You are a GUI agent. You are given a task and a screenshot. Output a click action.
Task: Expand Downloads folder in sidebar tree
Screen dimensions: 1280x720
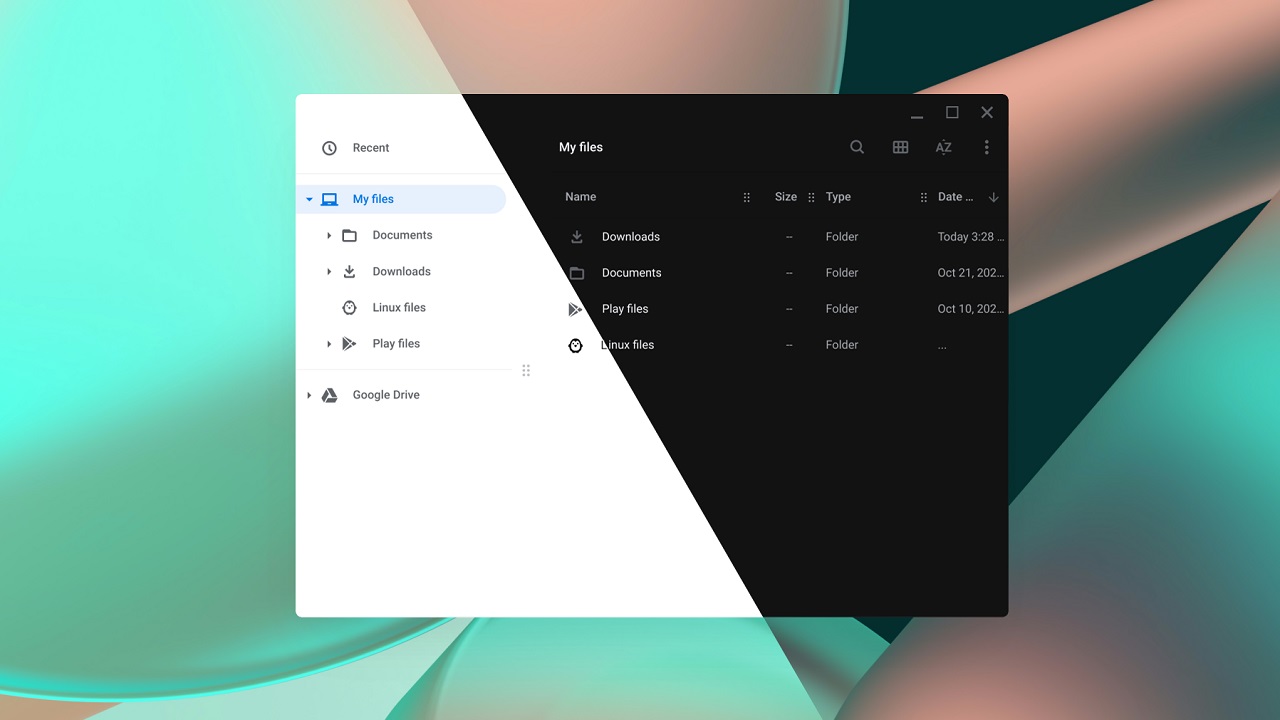[329, 272]
